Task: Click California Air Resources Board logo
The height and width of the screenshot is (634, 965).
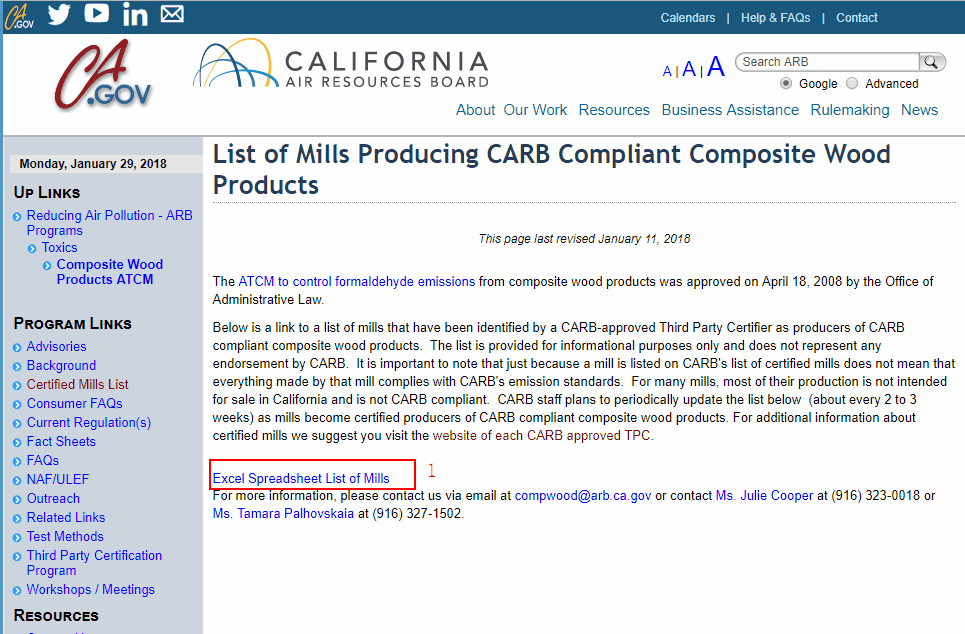Action: 342,65
